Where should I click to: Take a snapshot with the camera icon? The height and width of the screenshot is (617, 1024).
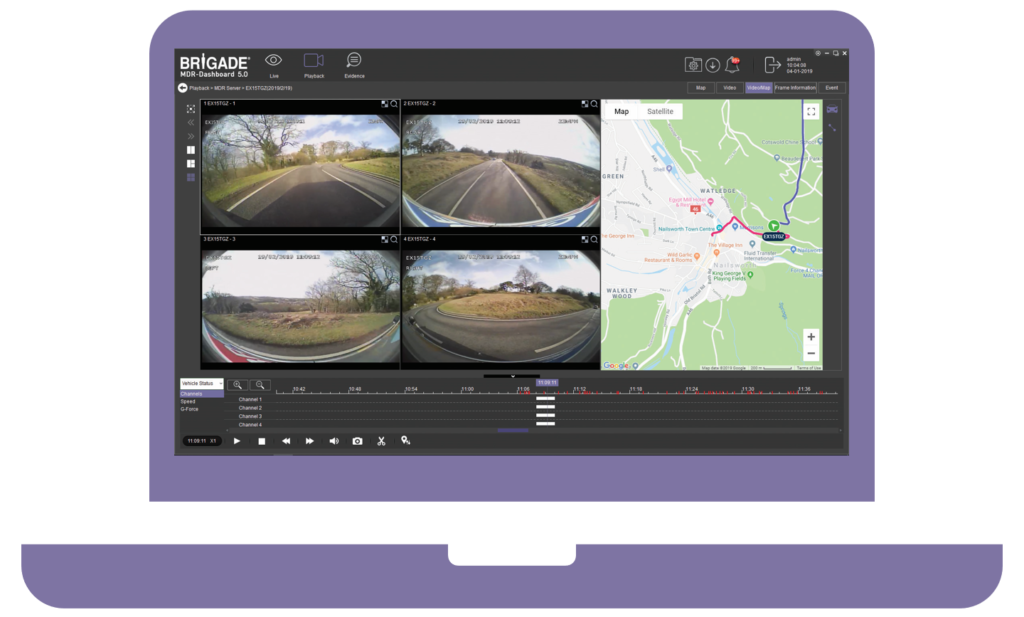tap(357, 441)
